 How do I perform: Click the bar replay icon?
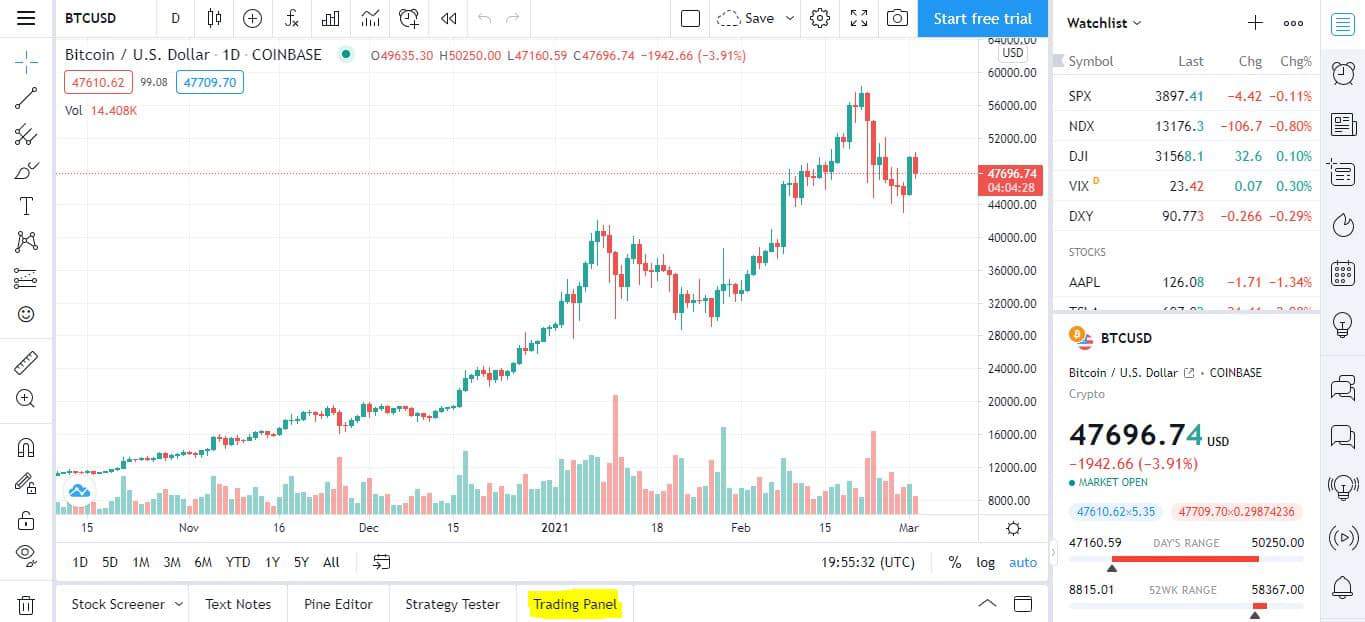(449, 18)
